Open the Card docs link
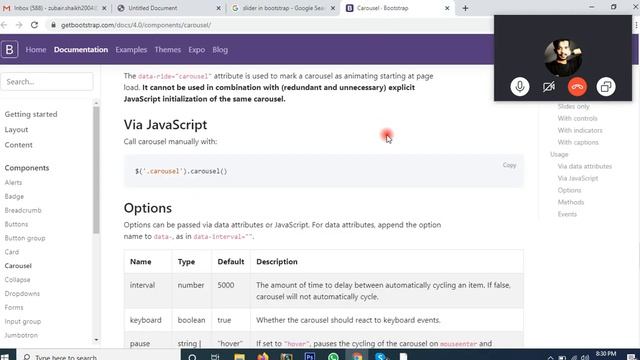The image size is (640, 360). click(12, 252)
